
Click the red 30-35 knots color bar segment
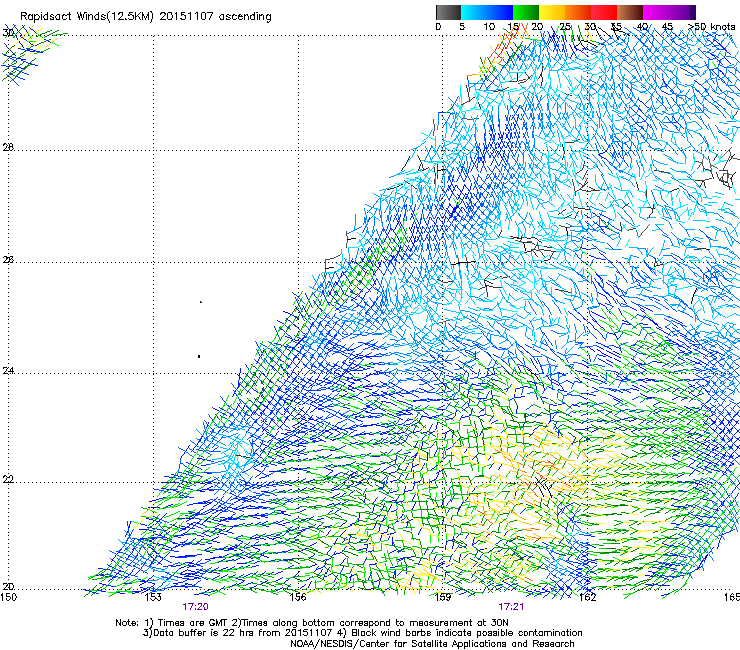[x=604, y=12]
